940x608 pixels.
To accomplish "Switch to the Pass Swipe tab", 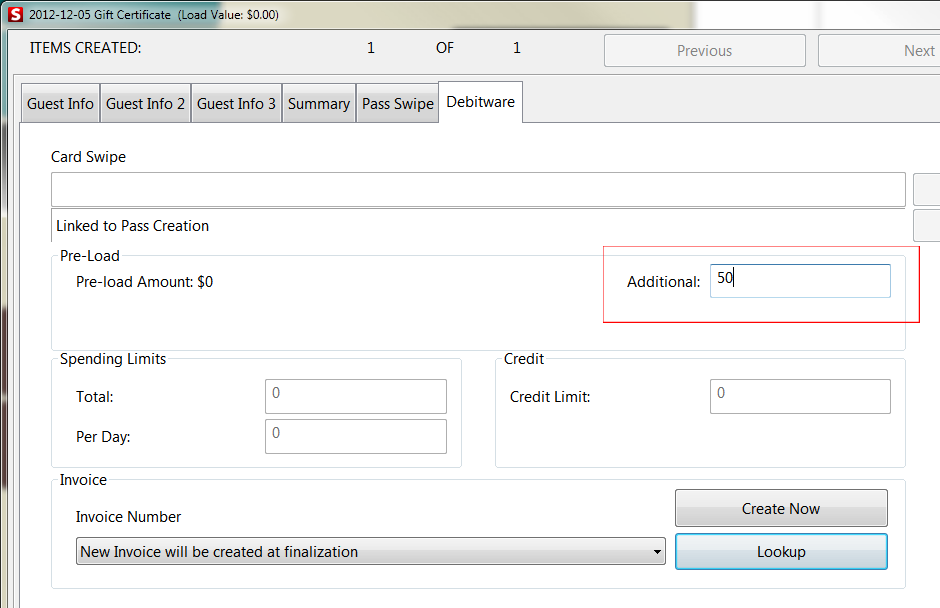I will (x=397, y=102).
